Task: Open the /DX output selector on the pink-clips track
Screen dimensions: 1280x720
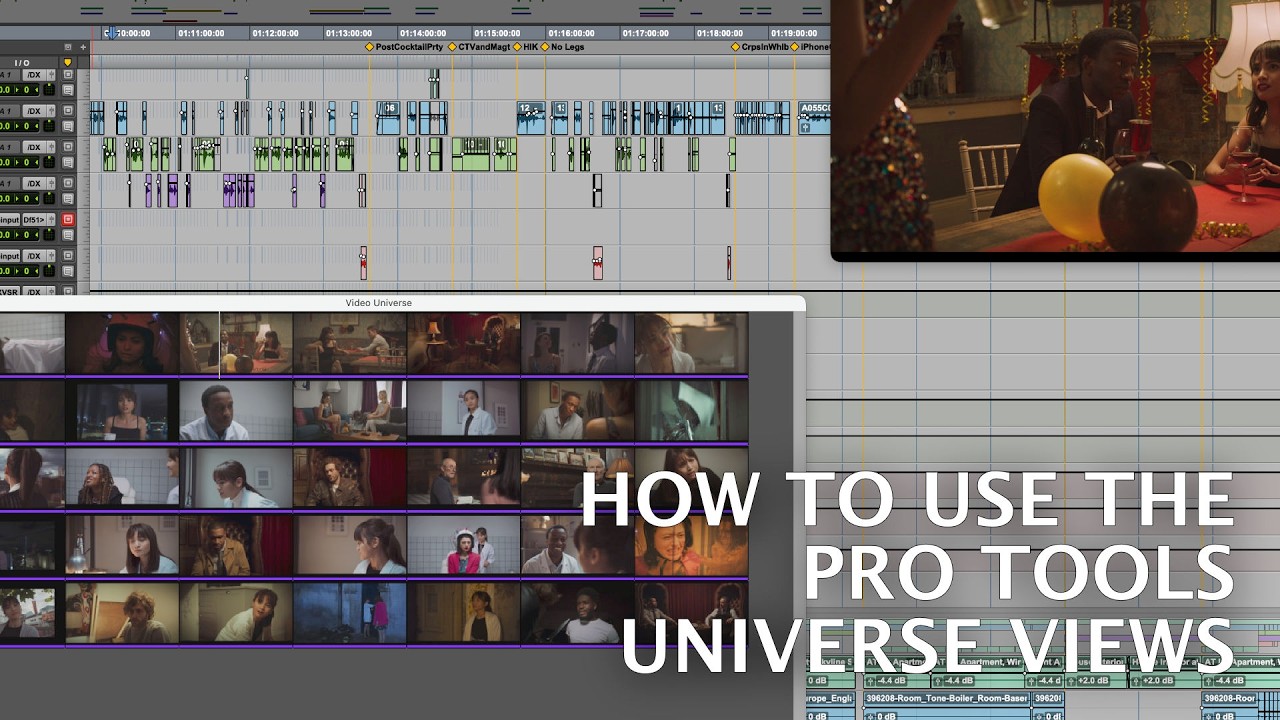Action: point(33,255)
